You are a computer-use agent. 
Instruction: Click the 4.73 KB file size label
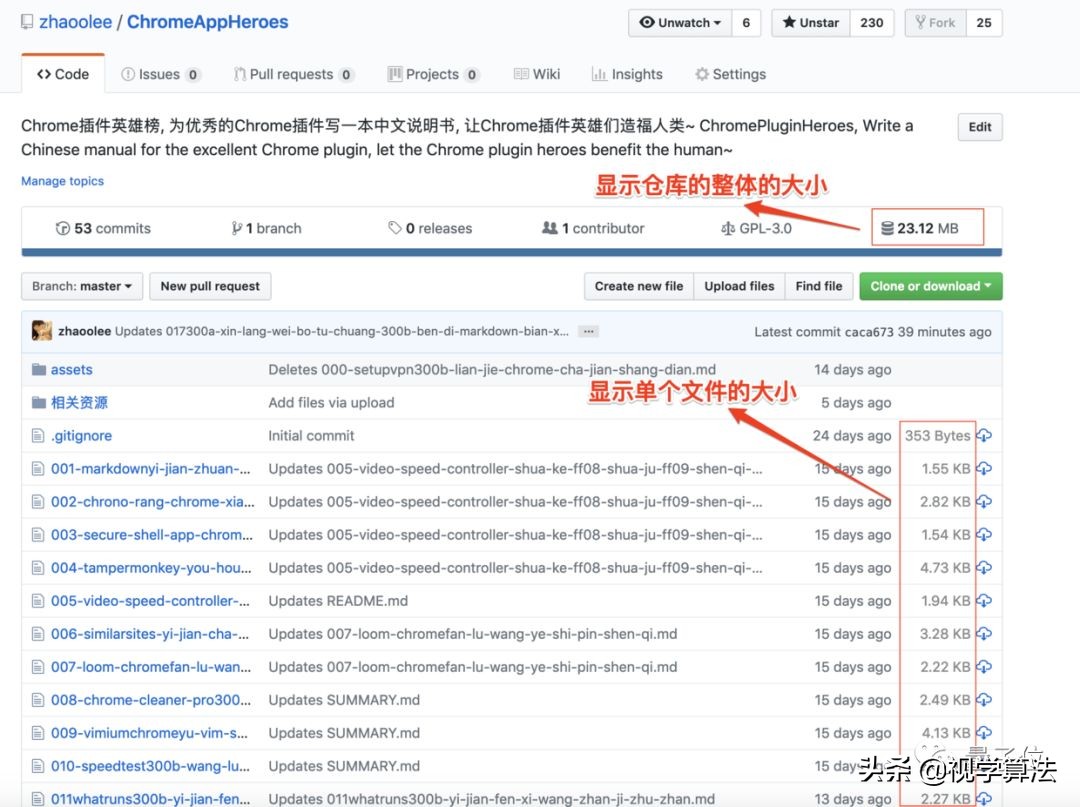(945, 568)
